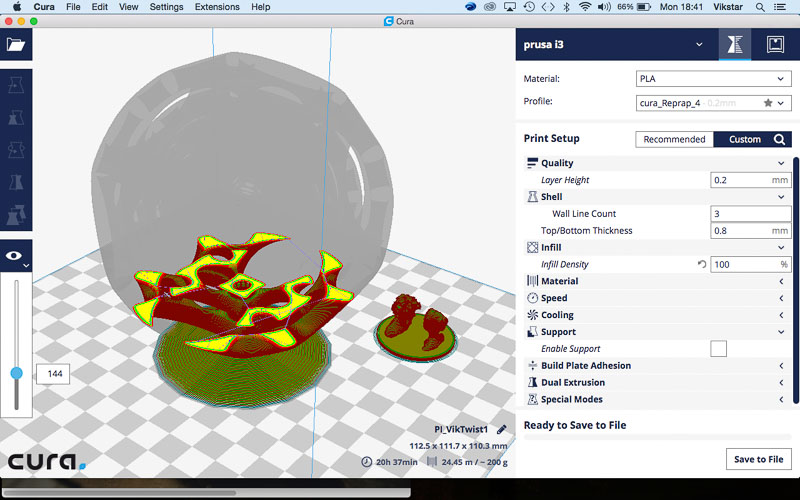The image size is (800, 500).
Task: Open file with the folder icon
Action: [x=16, y=44]
